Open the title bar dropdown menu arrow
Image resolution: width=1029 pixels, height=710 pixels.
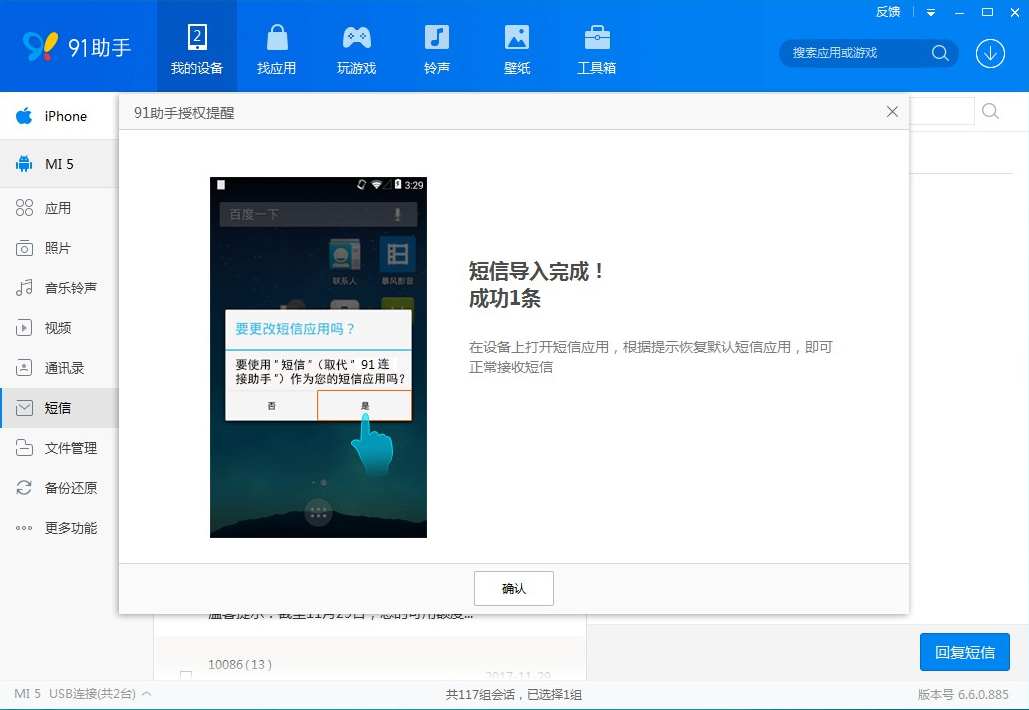coord(931,12)
